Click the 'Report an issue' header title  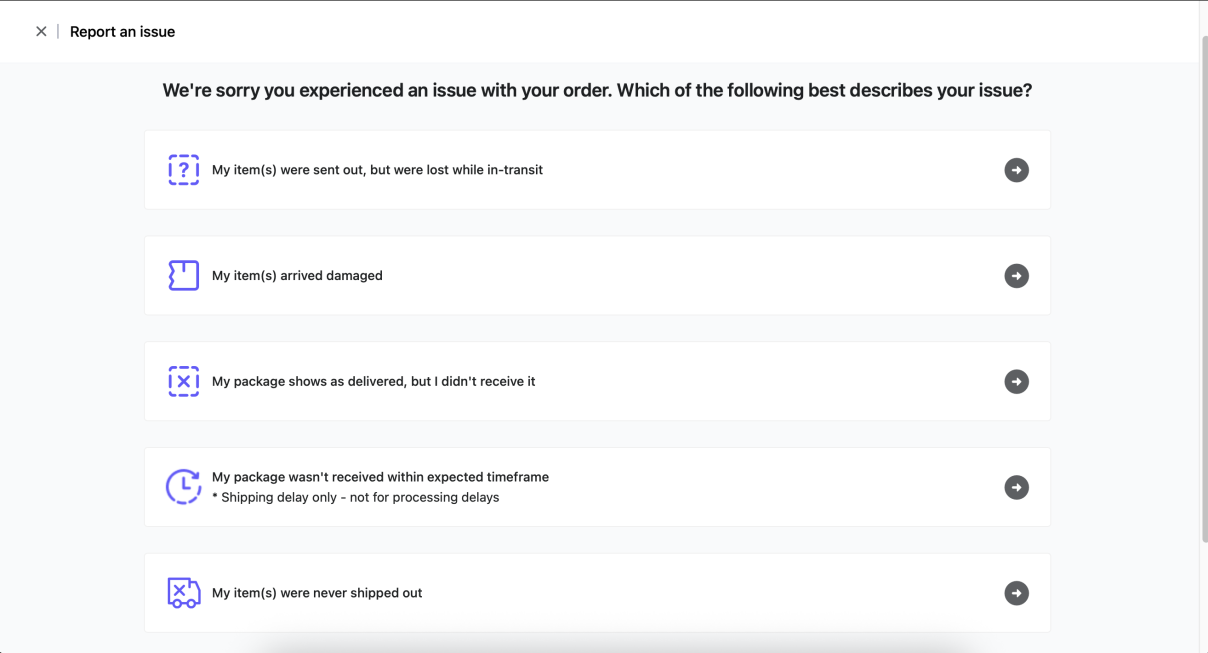(122, 32)
